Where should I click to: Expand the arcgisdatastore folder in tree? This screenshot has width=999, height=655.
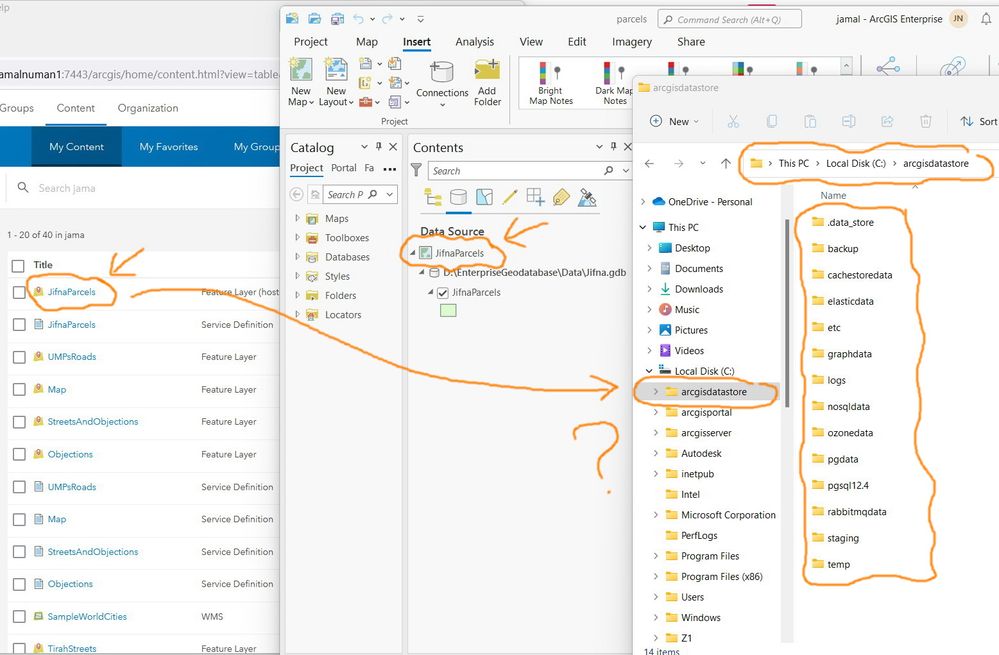coord(656,392)
